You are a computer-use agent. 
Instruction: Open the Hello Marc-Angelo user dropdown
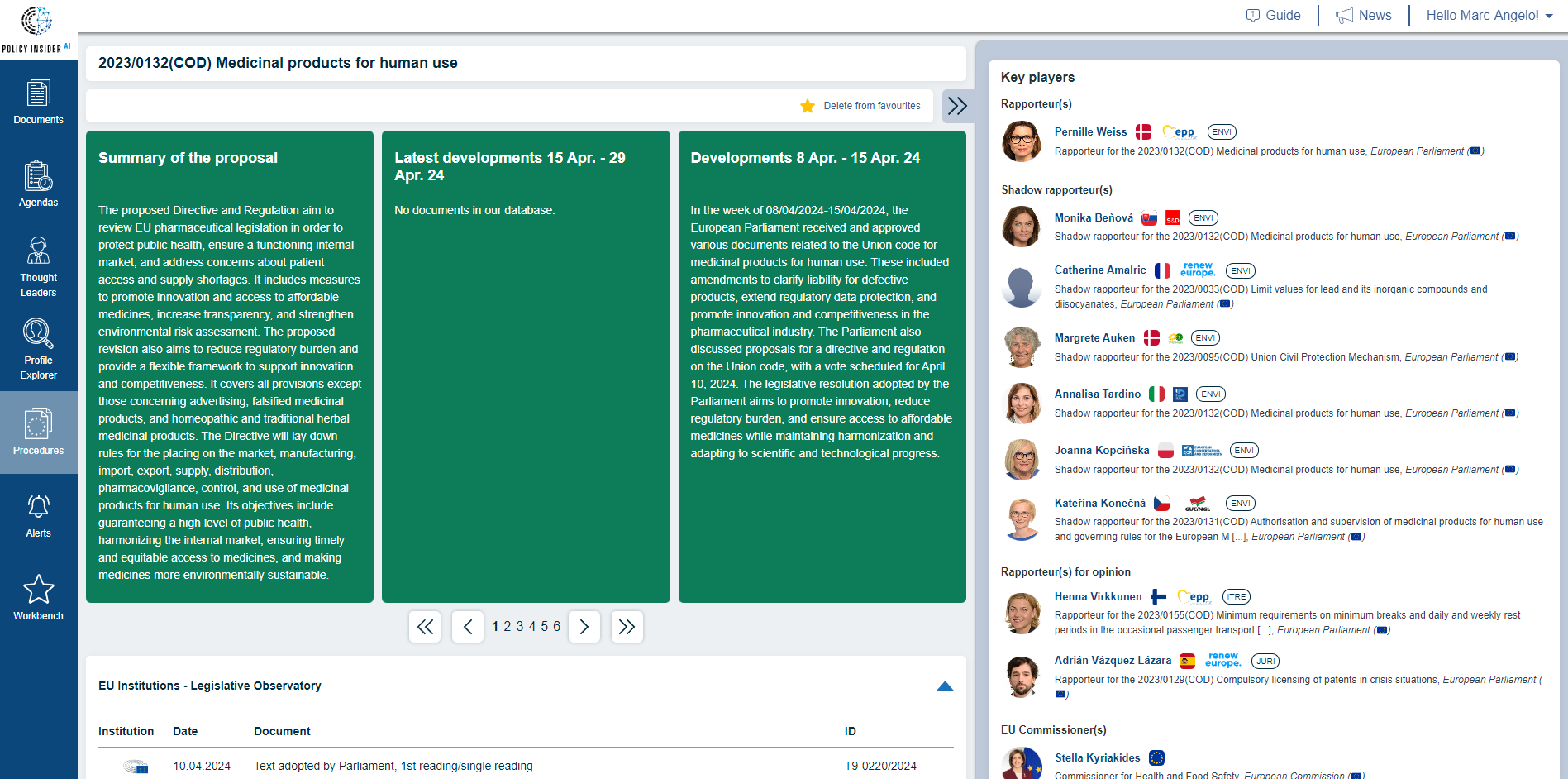pyautogui.click(x=1489, y=15)
